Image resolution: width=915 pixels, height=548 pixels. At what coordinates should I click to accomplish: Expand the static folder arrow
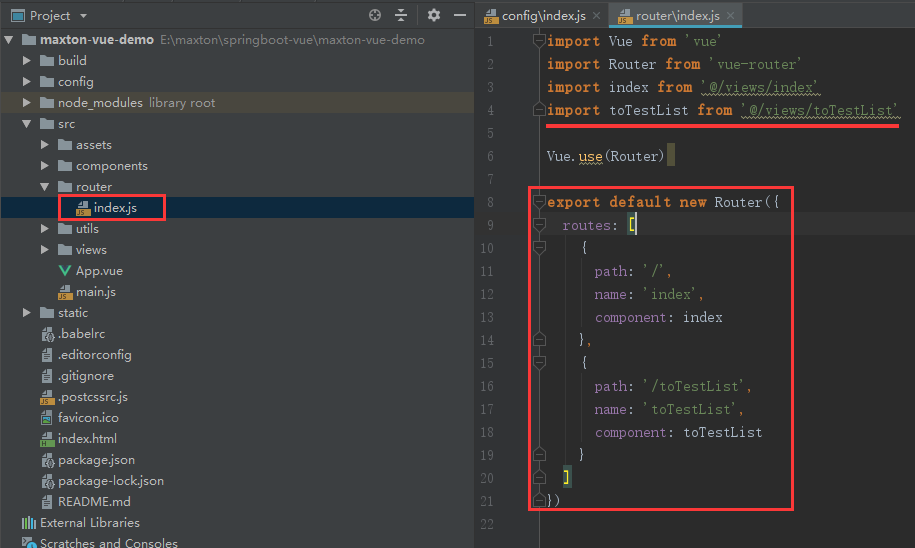click(x=27, y=313)
